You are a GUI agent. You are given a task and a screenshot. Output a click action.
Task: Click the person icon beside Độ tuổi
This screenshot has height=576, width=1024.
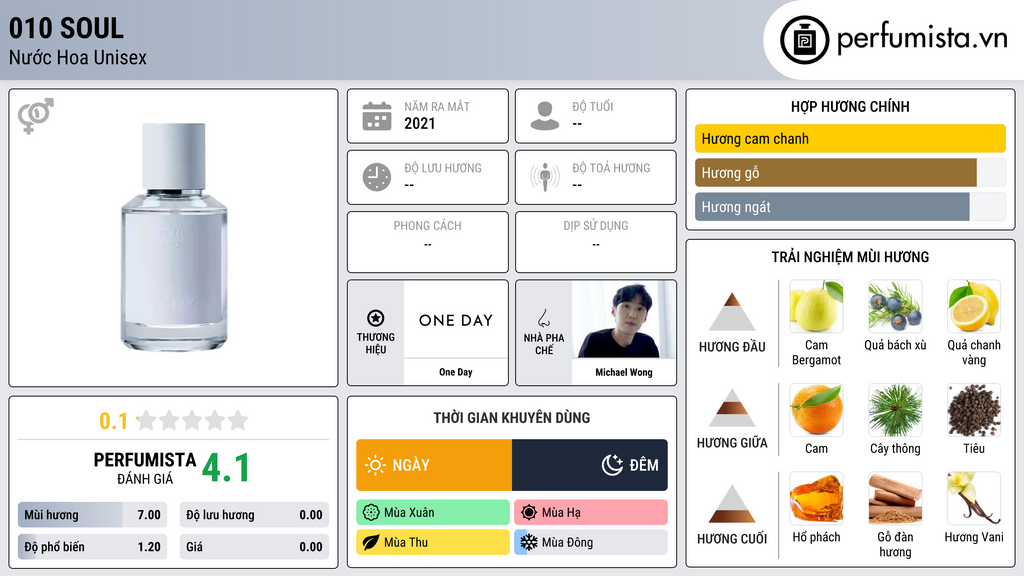tap(545, 116)
